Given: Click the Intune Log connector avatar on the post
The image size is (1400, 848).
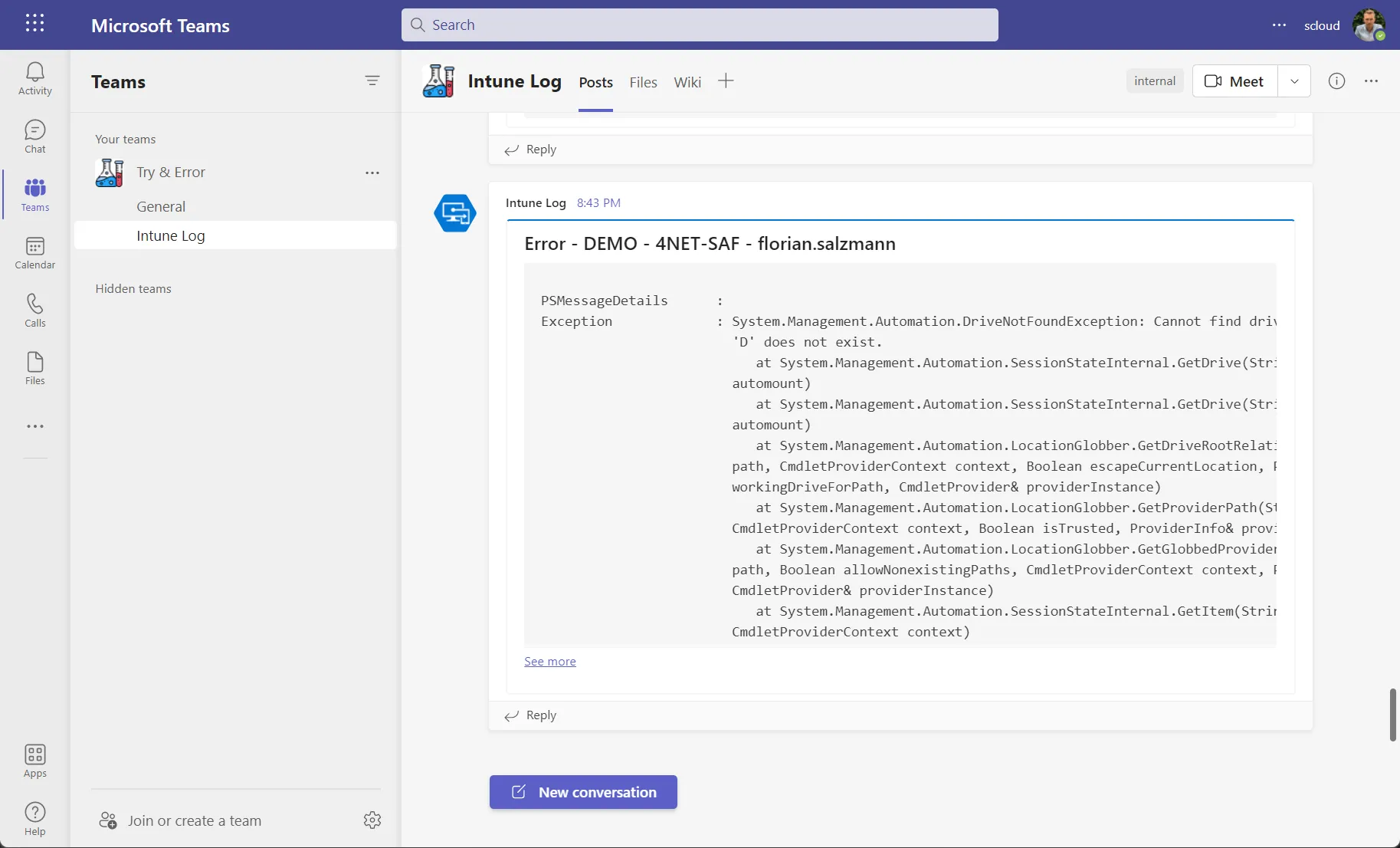Looking at the screenshot, I should point(455,213).
